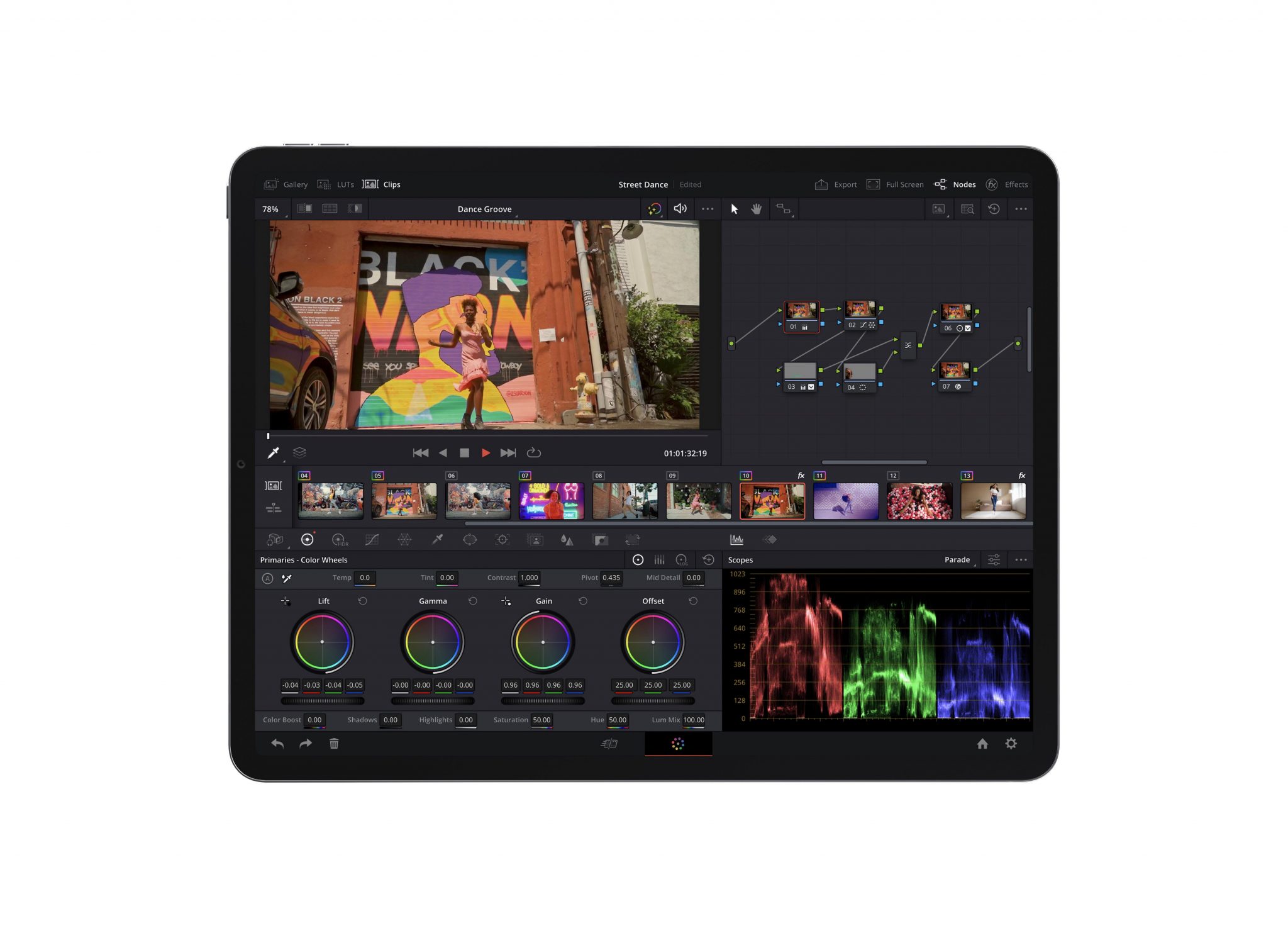Click the Curves adjustment icon

[371, 540]
